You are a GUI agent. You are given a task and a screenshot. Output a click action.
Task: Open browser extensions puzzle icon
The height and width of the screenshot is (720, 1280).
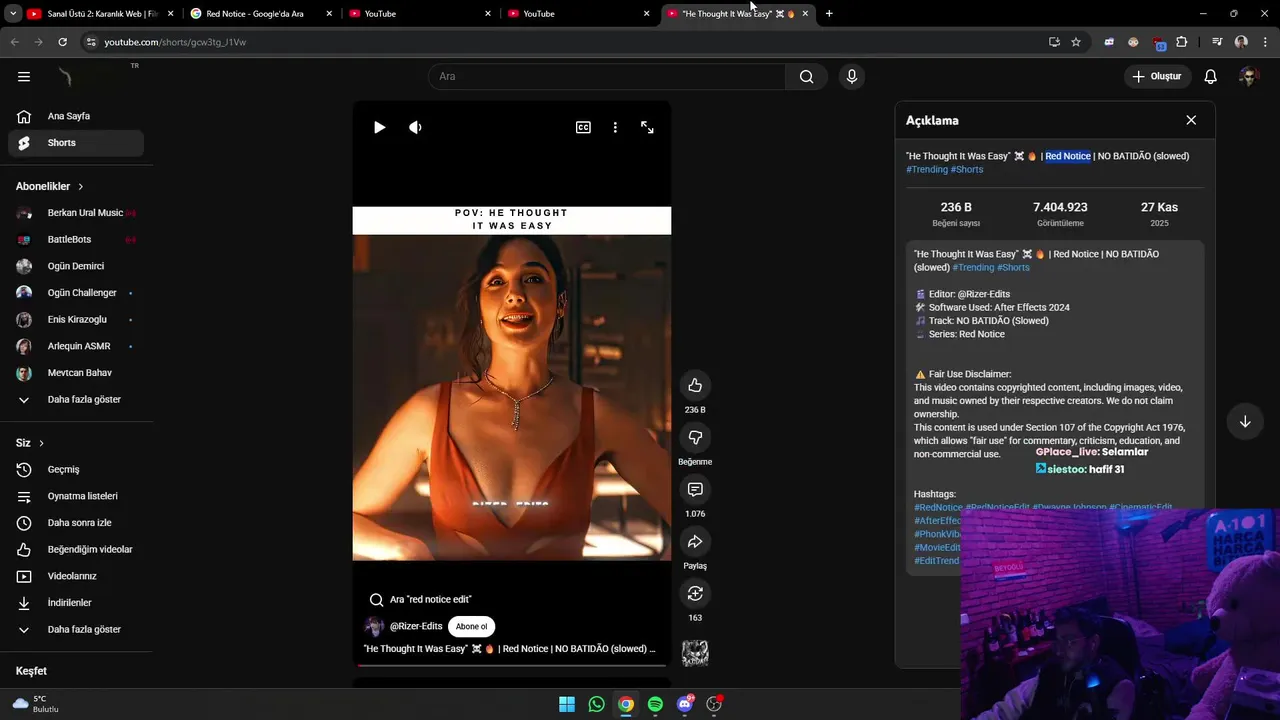1182,42
